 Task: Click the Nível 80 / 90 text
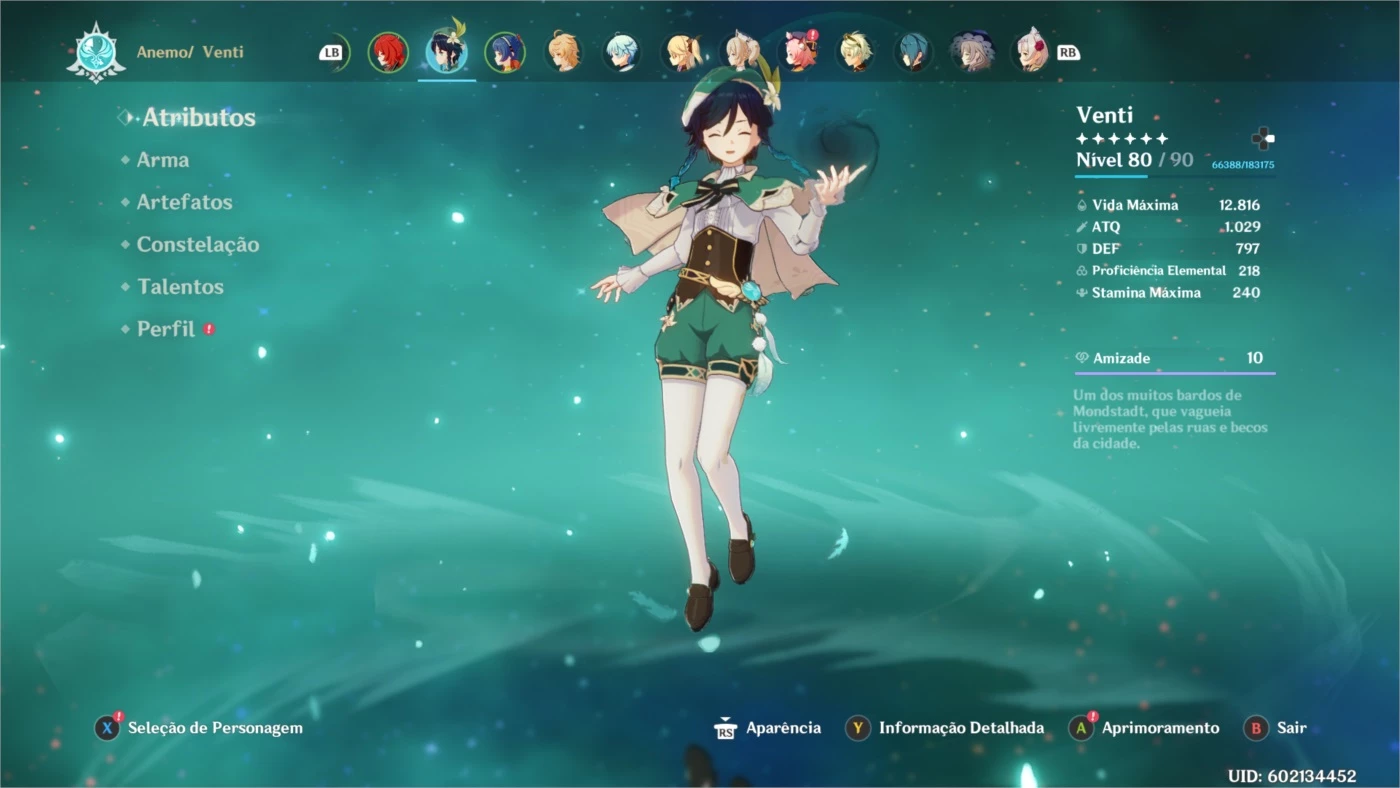1135,160
